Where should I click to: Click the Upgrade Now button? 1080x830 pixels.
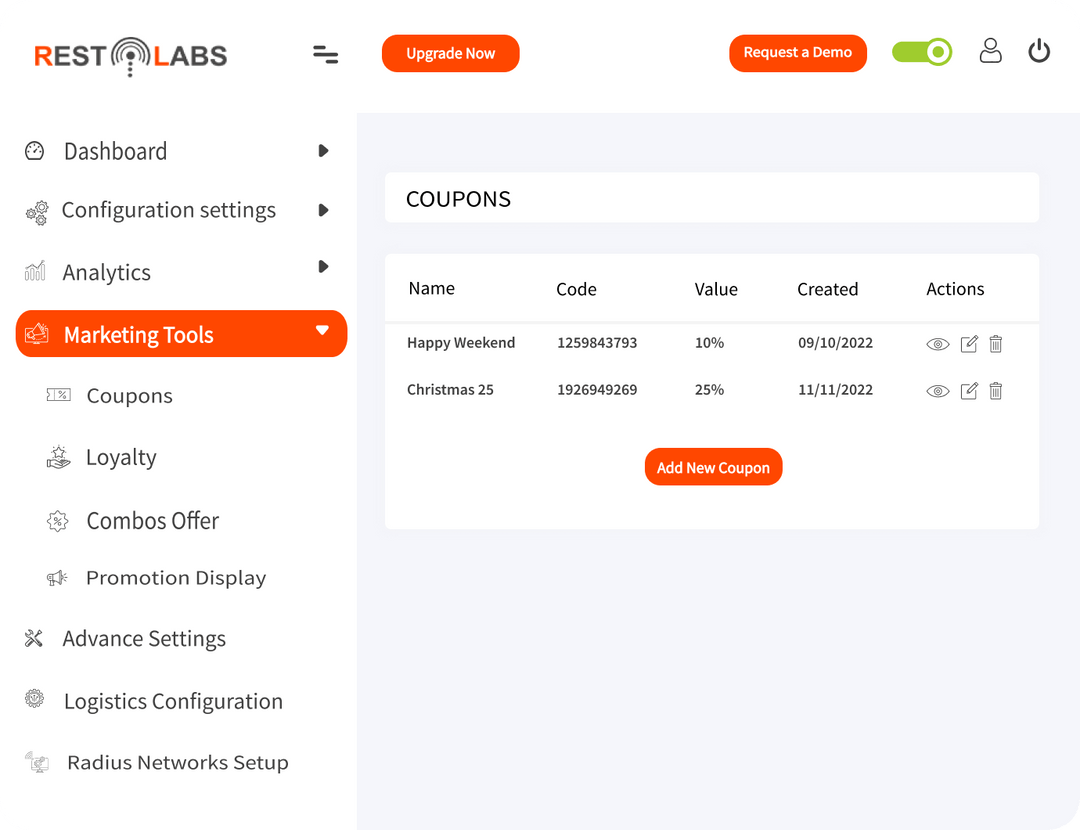[450, 53]
